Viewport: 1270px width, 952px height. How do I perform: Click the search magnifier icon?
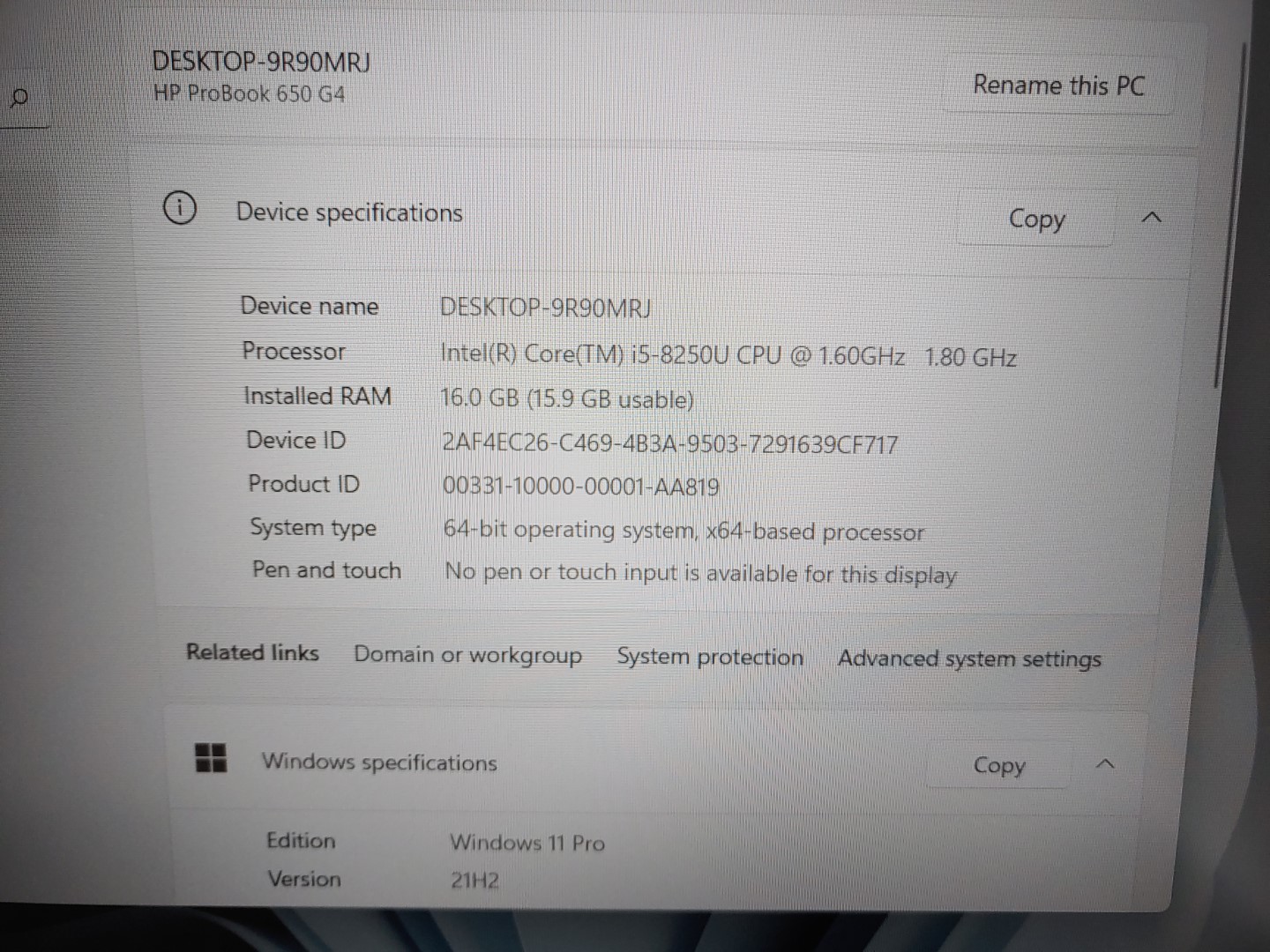tap(19, 97)
